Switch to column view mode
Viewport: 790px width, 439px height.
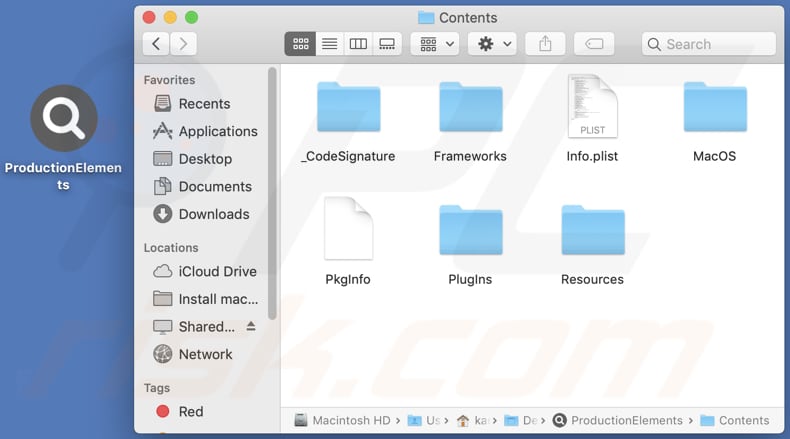pos(358,44)
